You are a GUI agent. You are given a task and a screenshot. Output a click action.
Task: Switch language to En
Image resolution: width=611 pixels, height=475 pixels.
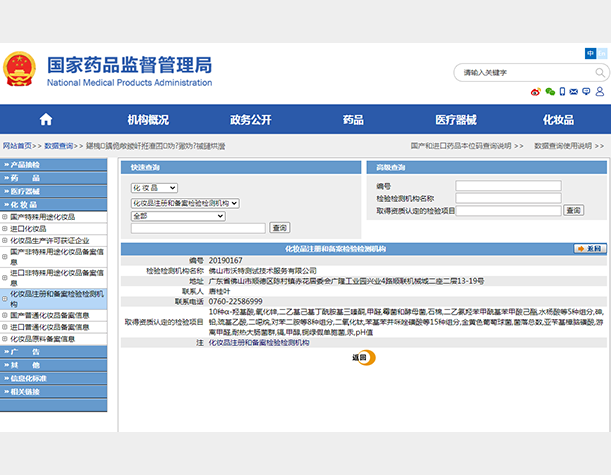(x=602, y=53)
